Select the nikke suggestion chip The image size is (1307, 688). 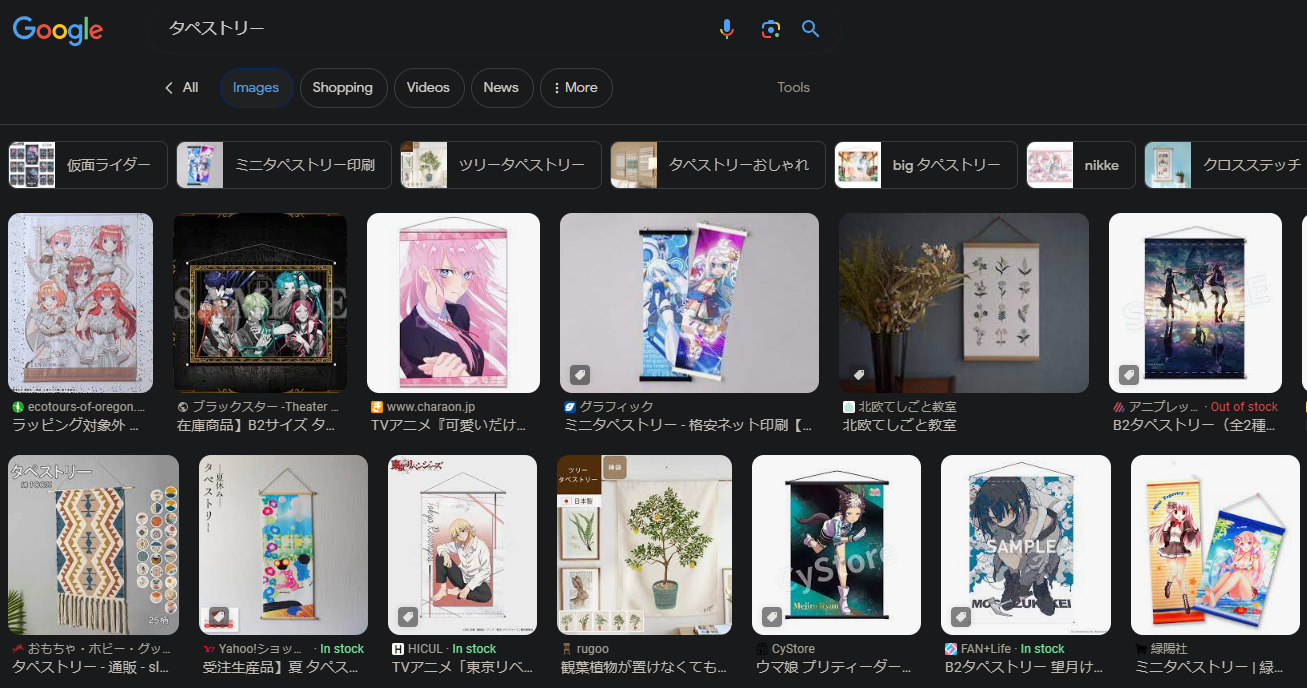point(1081,165)
